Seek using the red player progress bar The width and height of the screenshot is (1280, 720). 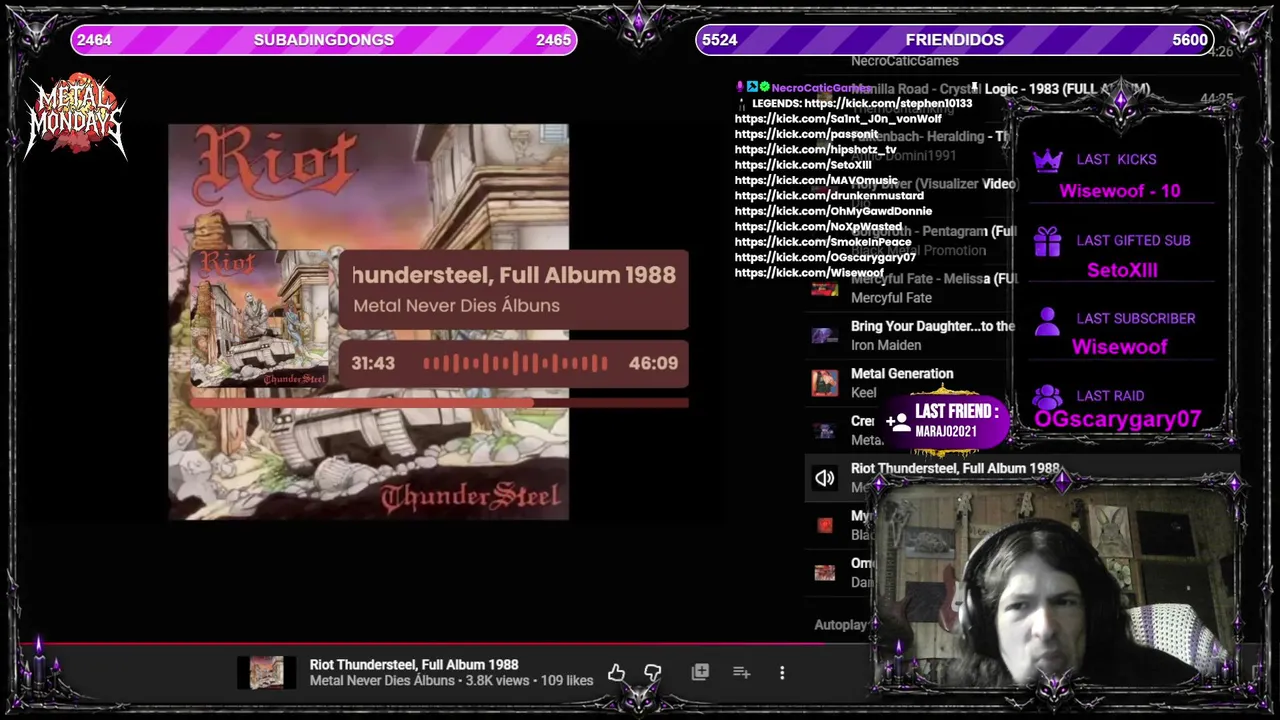pyautogui.click(x=640, y=645)
